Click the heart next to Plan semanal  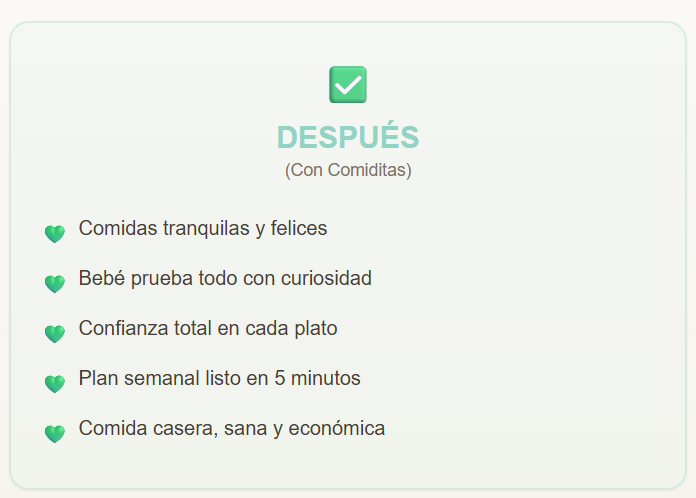55,383
